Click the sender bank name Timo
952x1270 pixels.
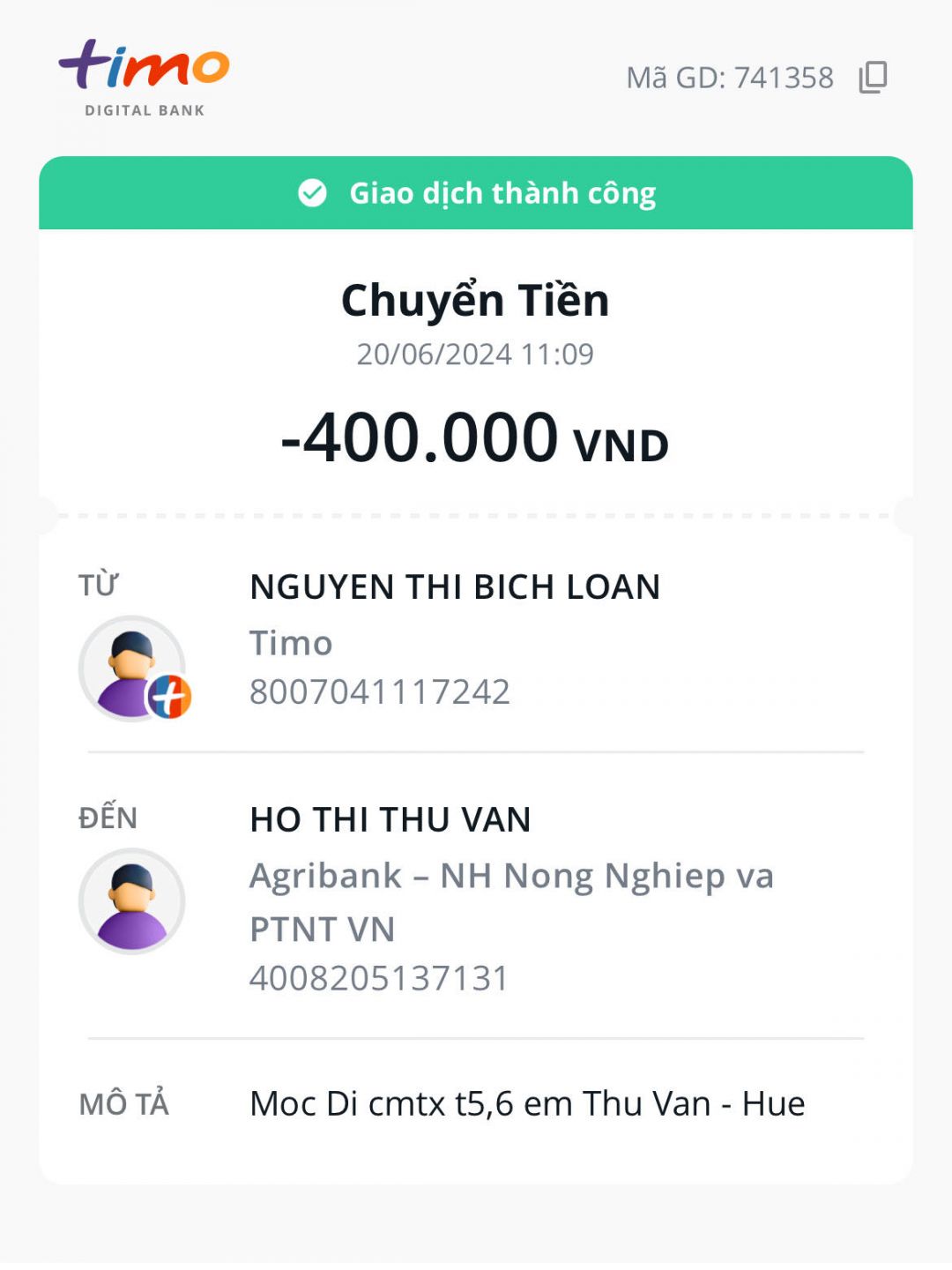tap(291, 643)
